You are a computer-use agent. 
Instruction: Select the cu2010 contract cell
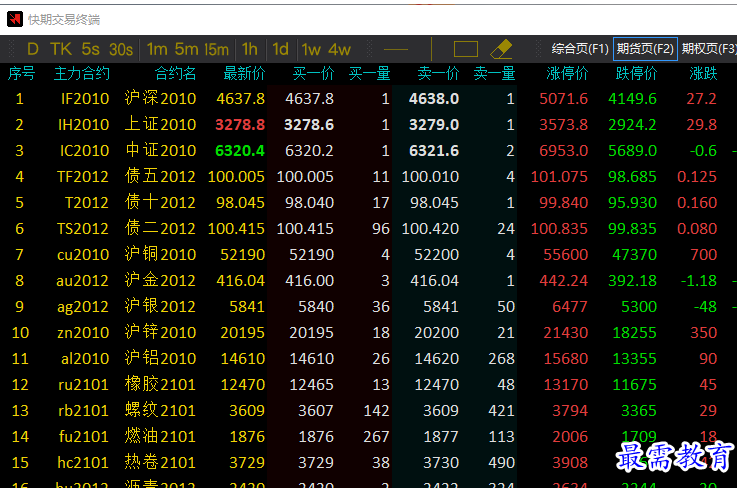click(x=83, y=254)
